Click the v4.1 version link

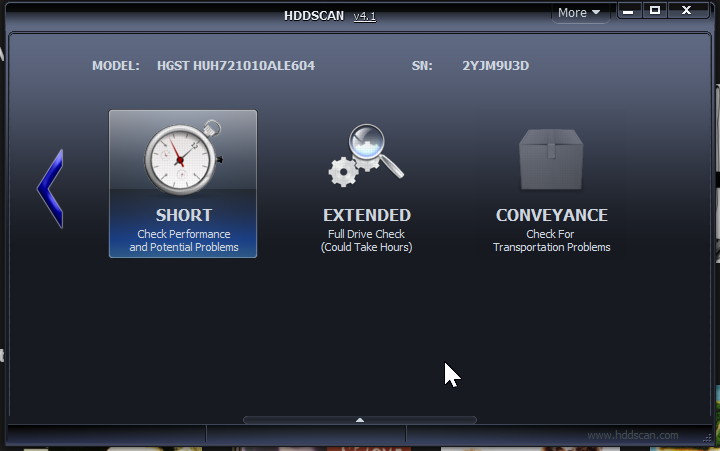click(x=365, y=16)
